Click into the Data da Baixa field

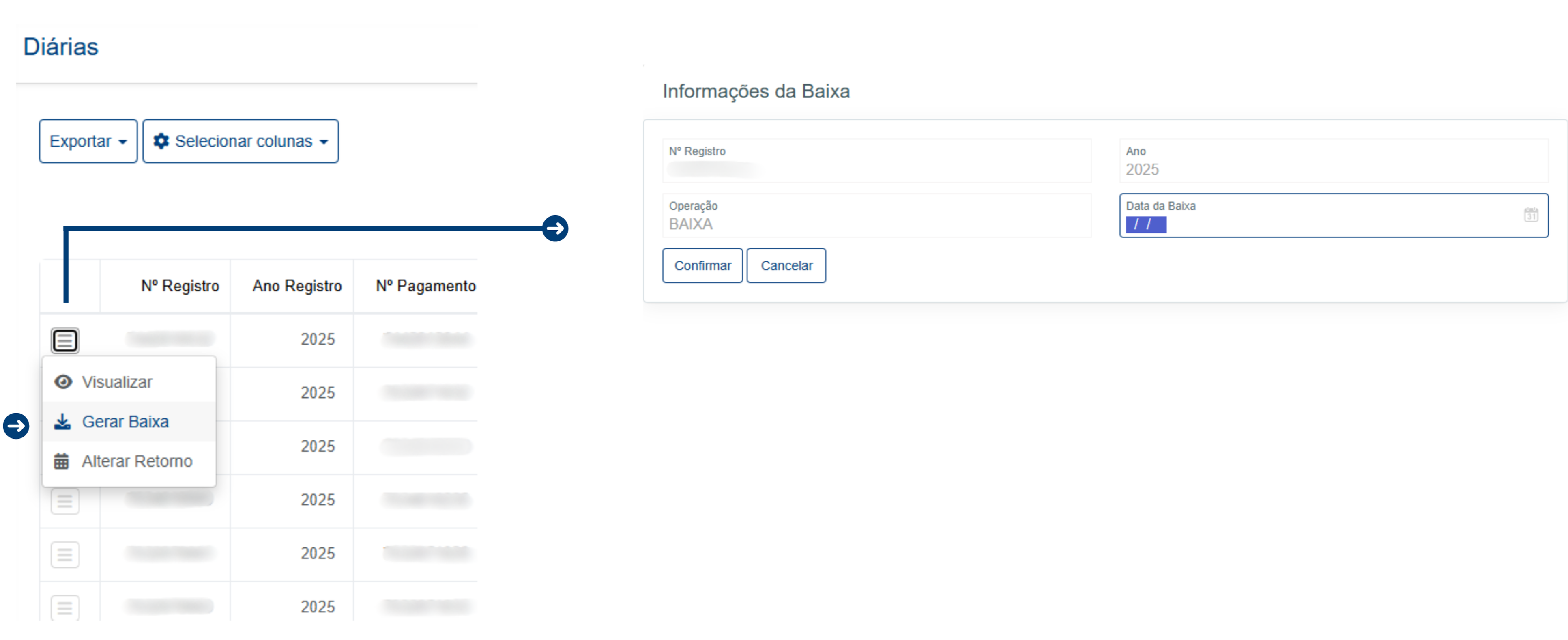[x=1309, y=224]
